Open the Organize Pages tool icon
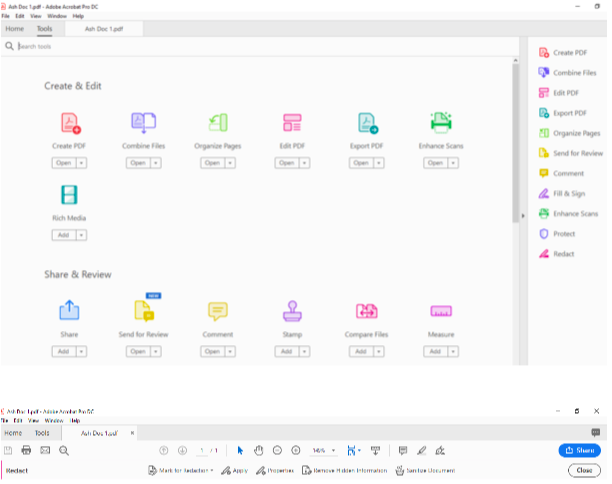 point(217,123)
